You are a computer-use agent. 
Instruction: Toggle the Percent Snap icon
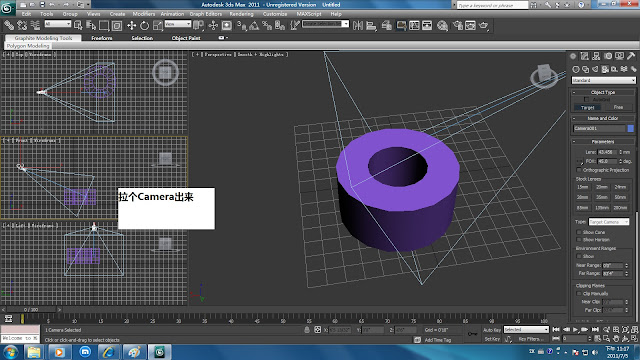click(267, 26)
